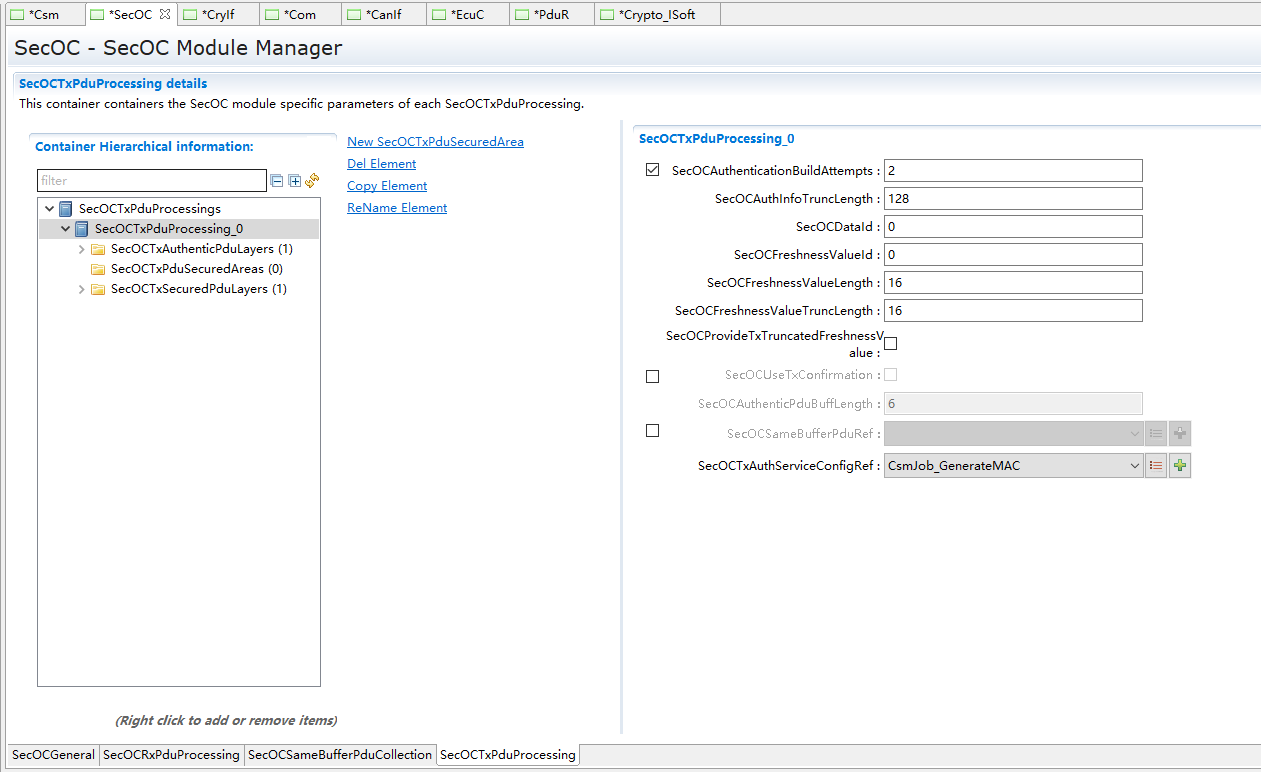Click the SecOCTxPduSecuredAreas folder icon

(98, 269)
